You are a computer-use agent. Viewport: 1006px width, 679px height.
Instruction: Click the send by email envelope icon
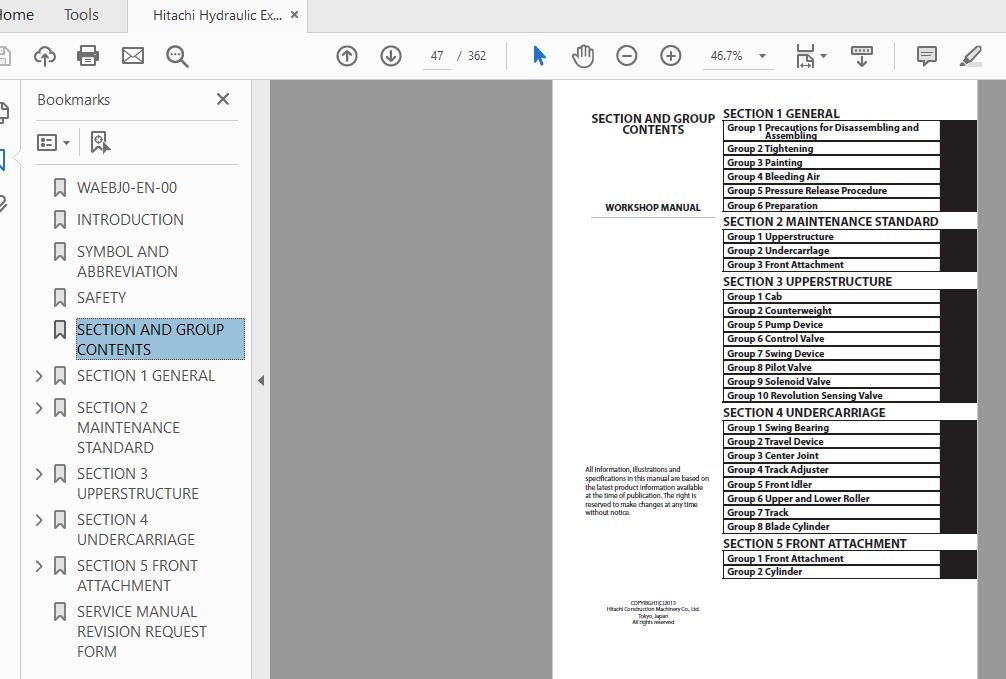tap(133, 56)
